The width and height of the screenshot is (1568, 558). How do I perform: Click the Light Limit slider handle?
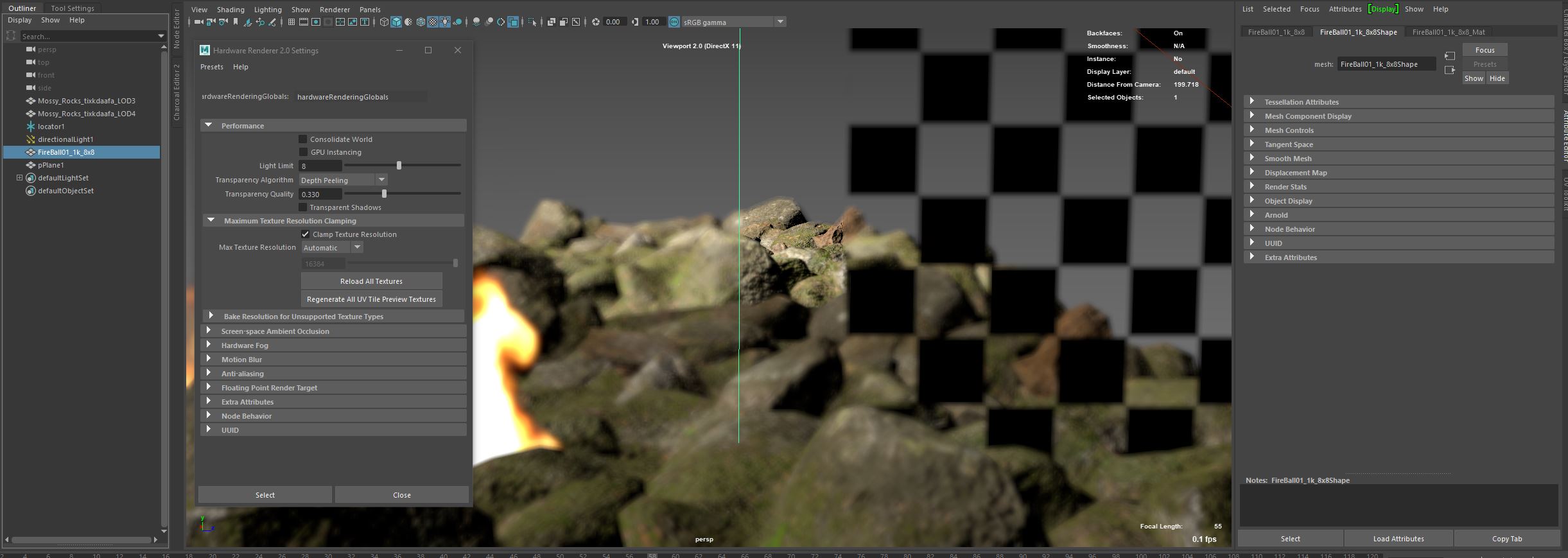coord(399,166)
